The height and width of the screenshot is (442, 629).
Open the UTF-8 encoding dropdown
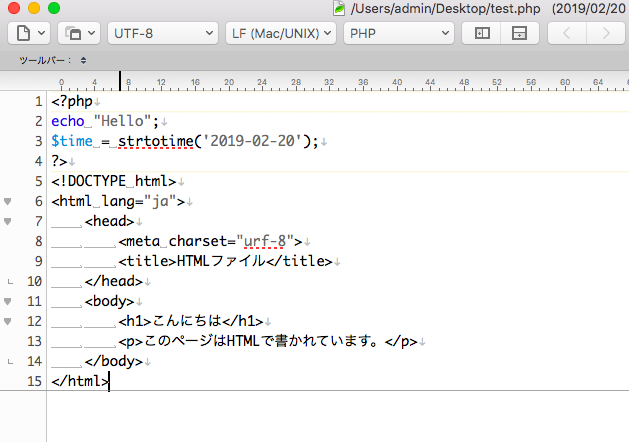click(x=163, y=33)
